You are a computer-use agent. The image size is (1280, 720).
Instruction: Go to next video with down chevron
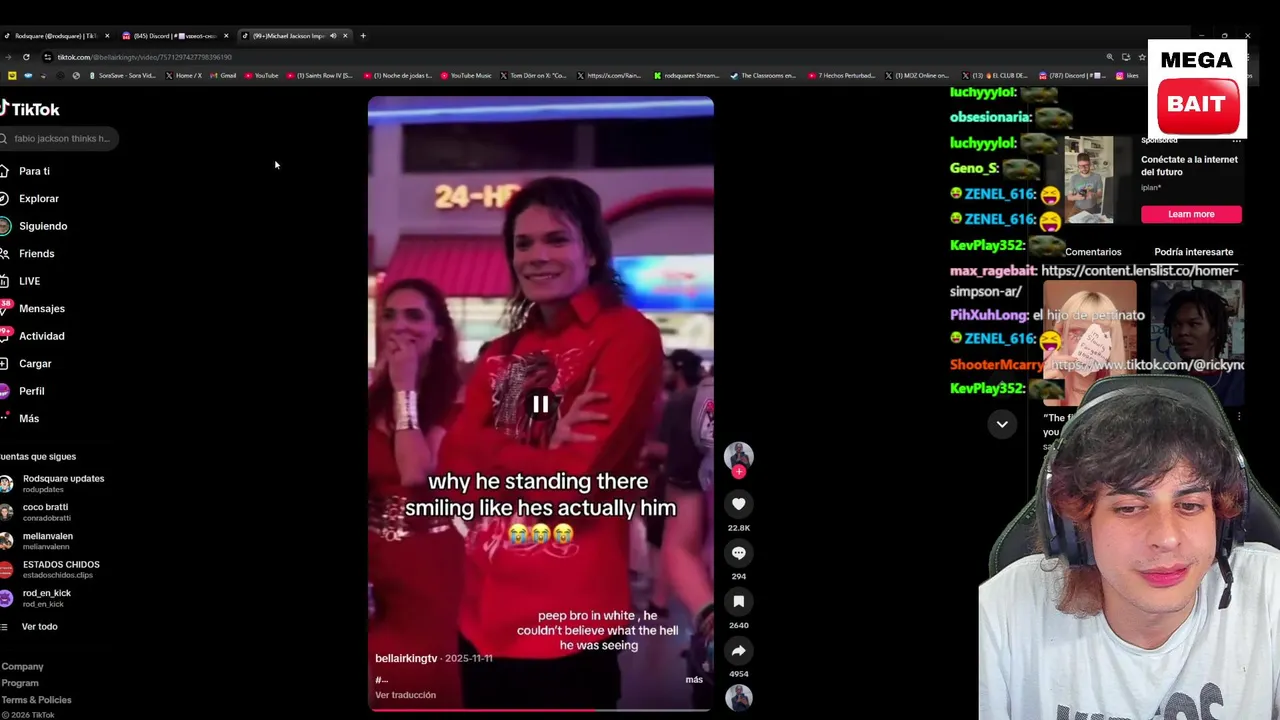[1002, 424]
